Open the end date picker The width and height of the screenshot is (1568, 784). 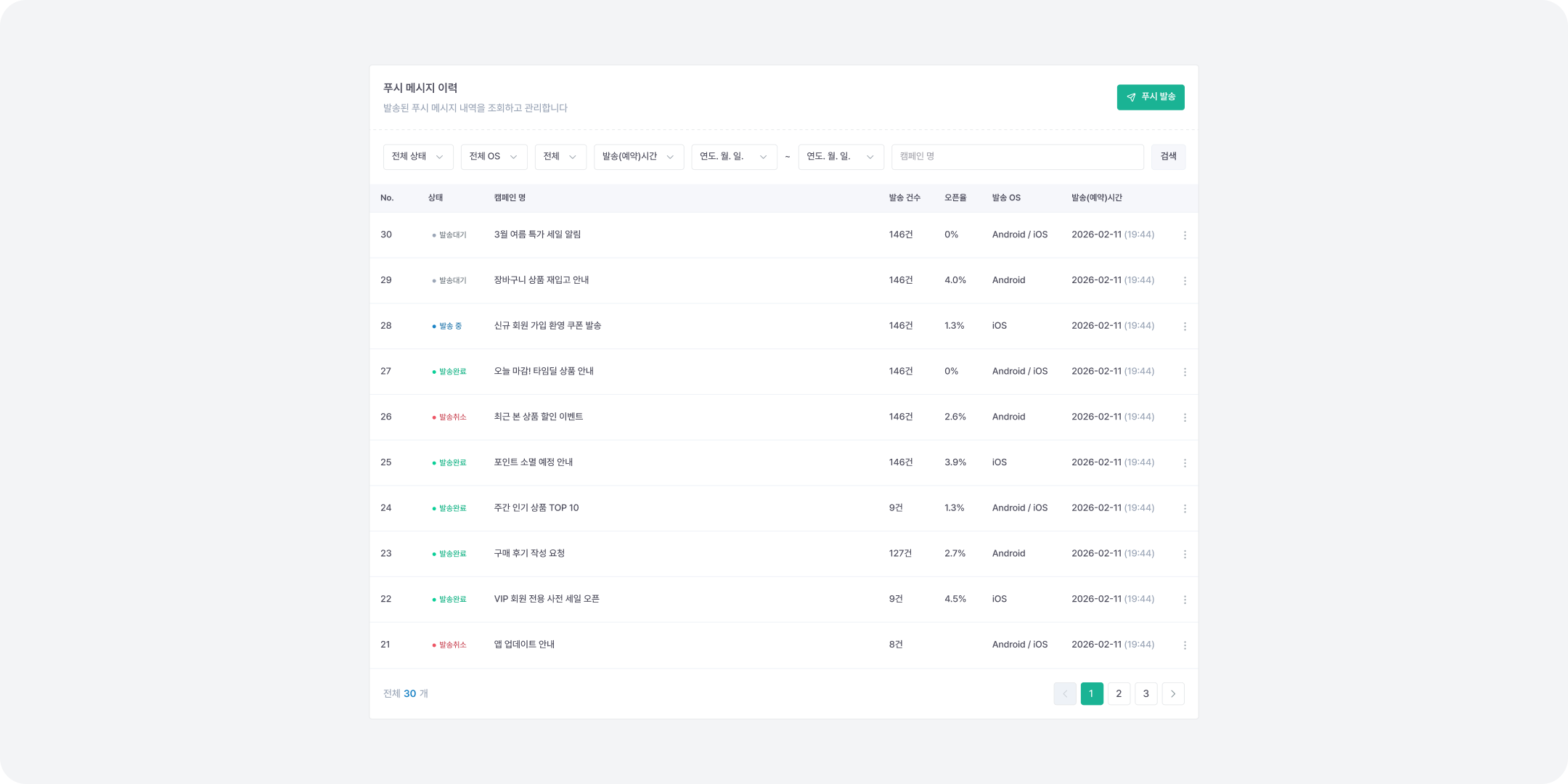click(x=841, y=157)
